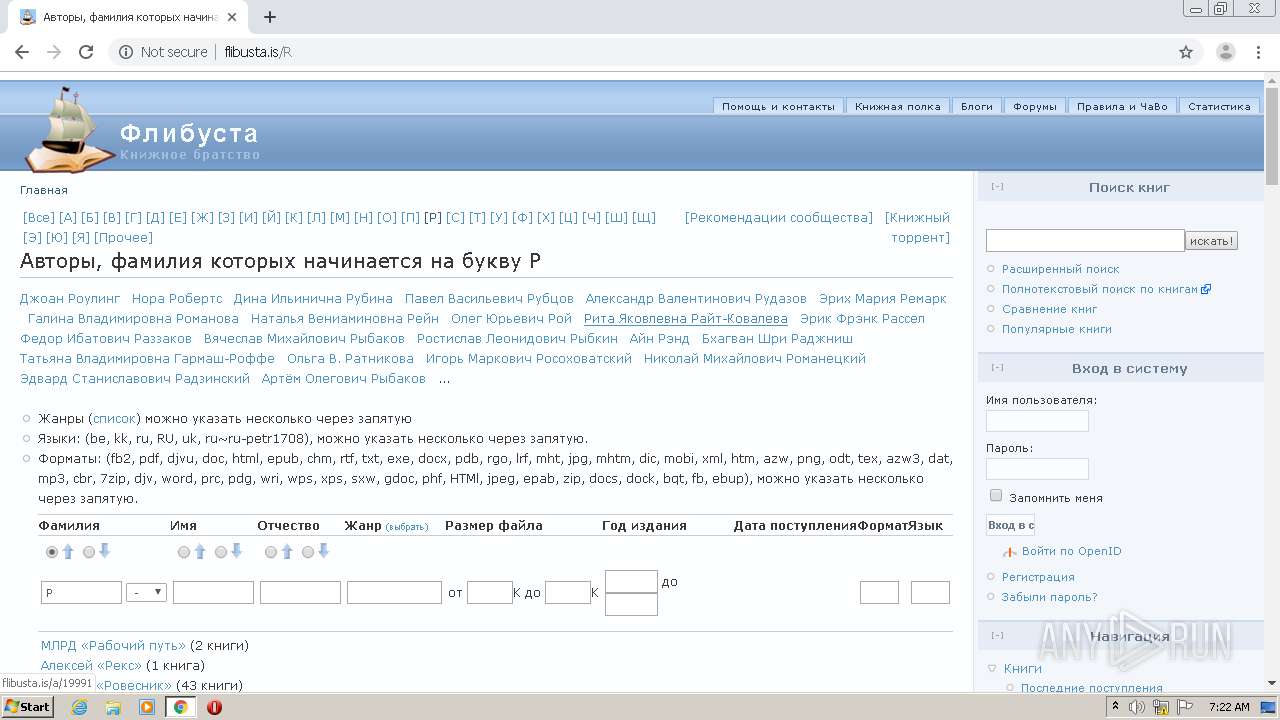Open the Chrome profile avatar
1280x720 pixels.
[1225, 52]
